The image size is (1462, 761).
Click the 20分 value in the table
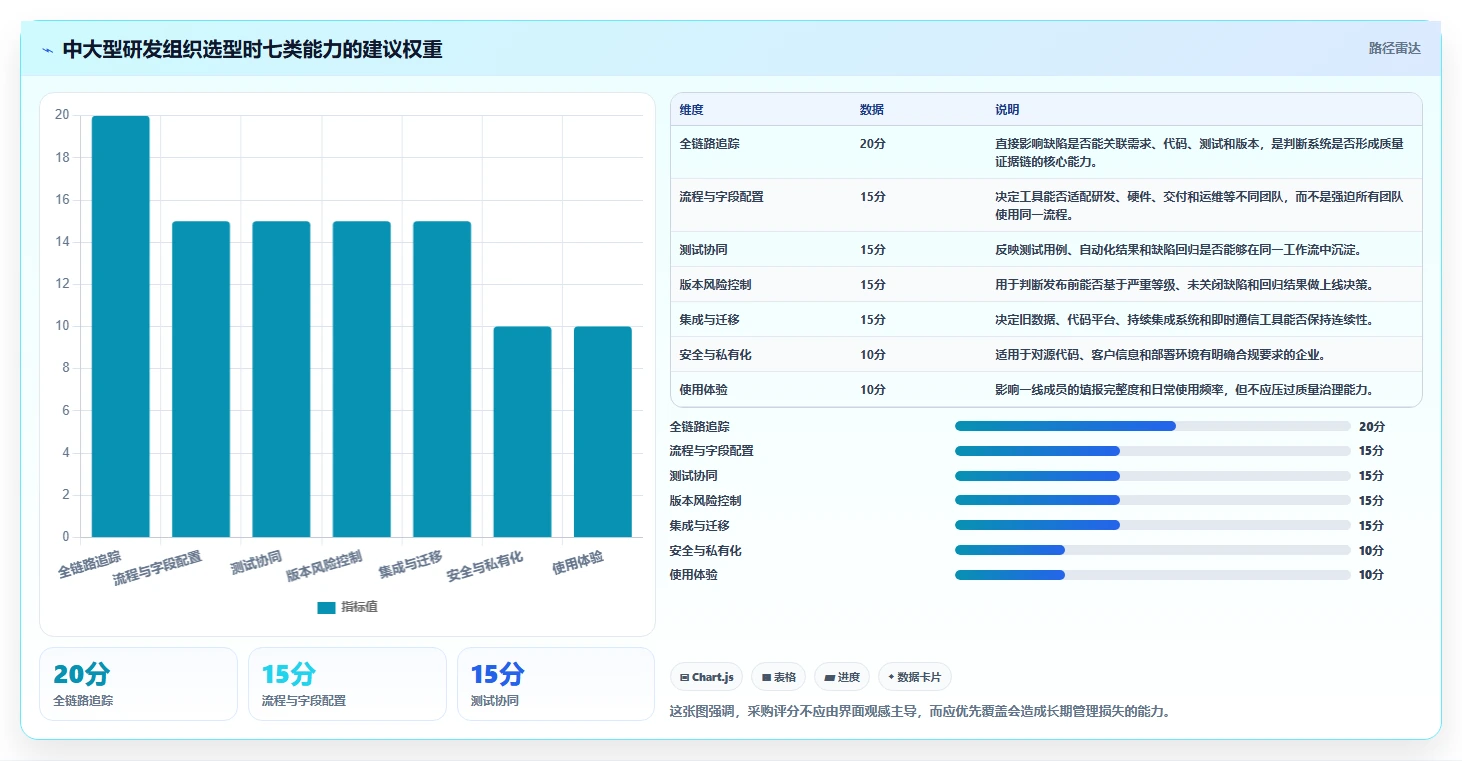[x=872, y=144]
